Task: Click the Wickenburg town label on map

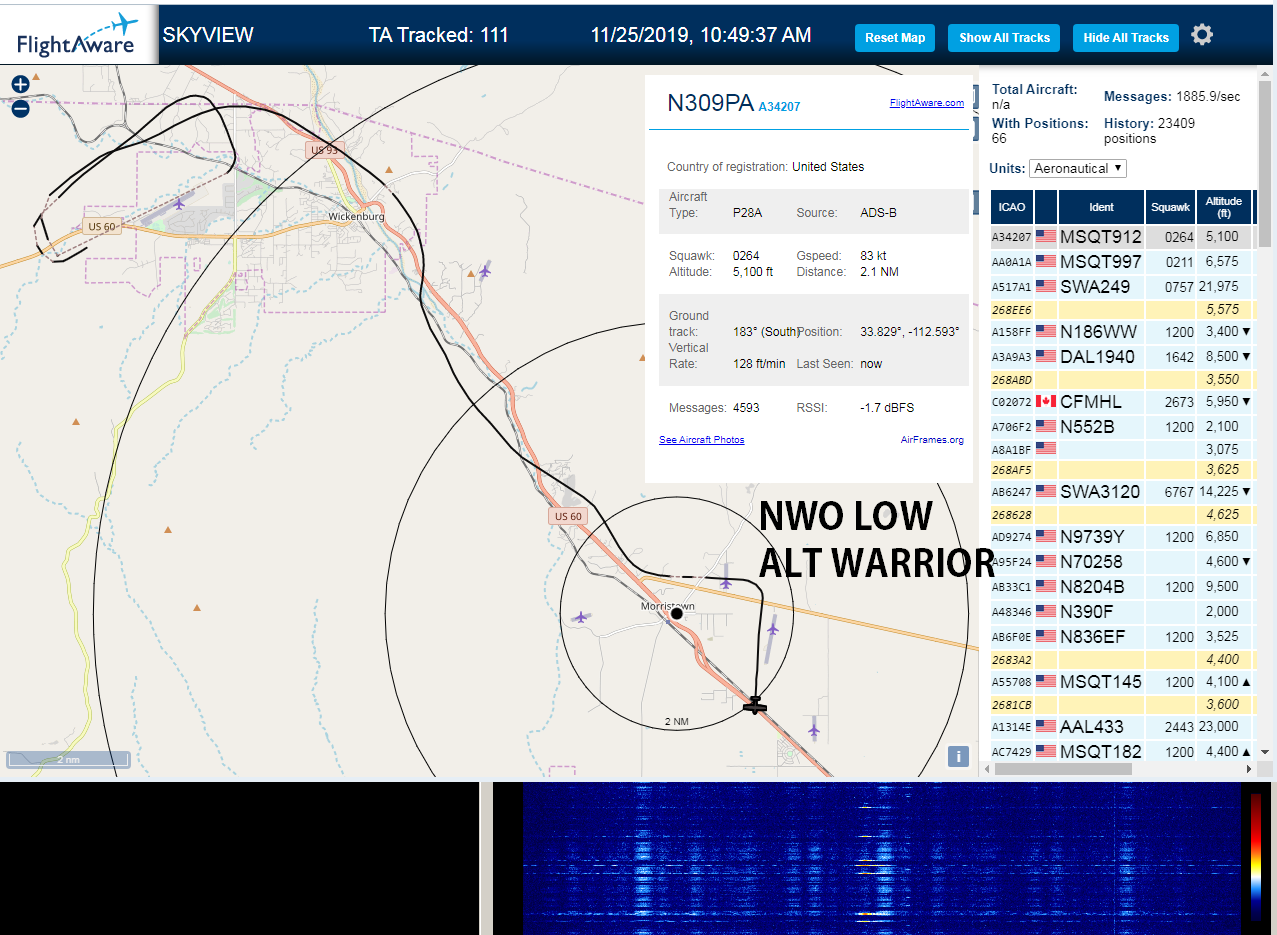Action: [357, 216]
